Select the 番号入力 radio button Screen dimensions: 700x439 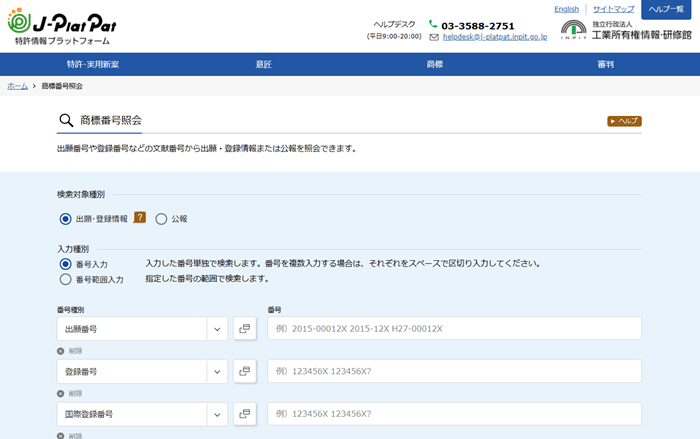point(66,264)
